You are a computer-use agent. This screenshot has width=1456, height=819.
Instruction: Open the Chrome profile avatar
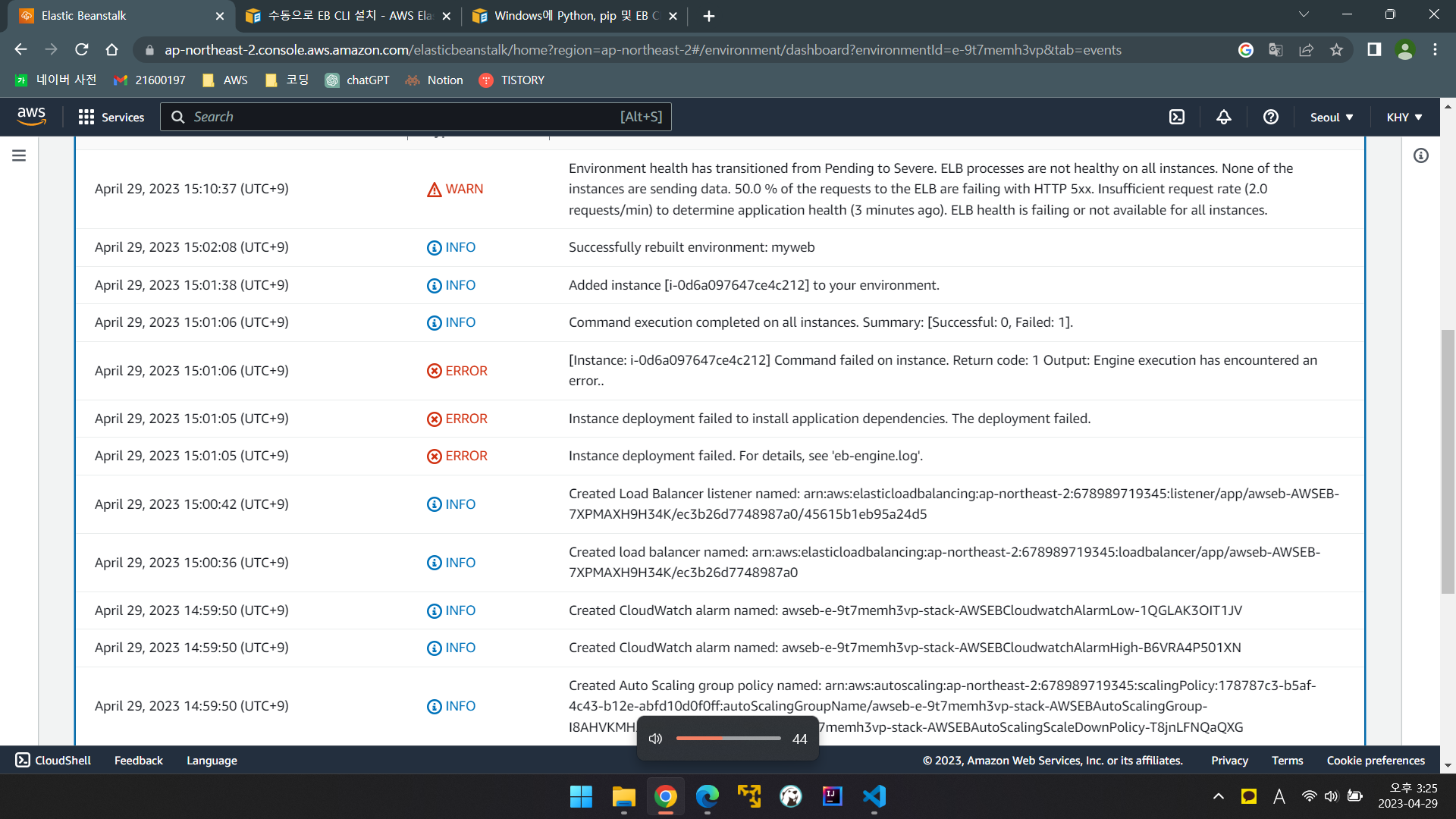click(x=1404, y=49)
